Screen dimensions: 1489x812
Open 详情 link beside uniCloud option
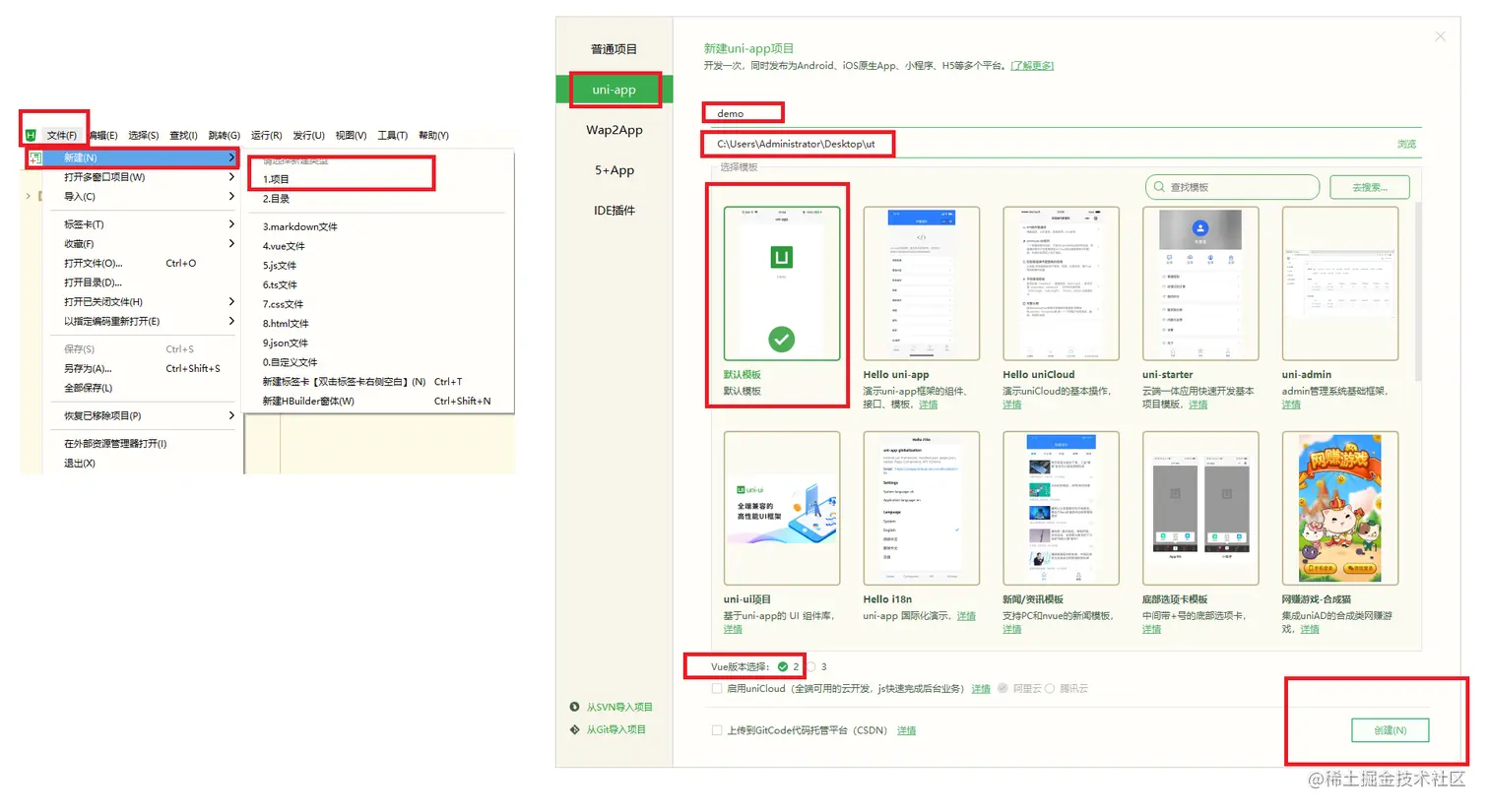point(981,689)
